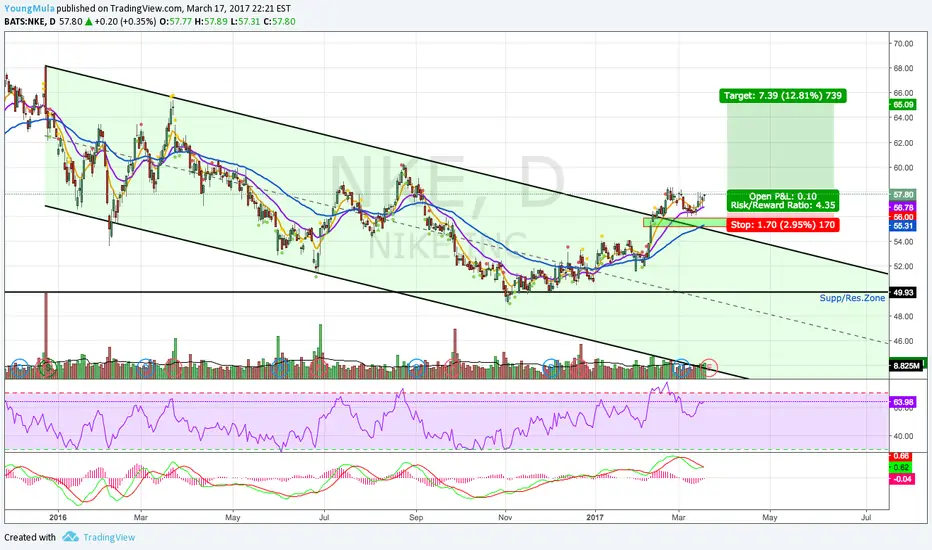Click the purple 56.78 moving average tag
Screen dimensions: 932x550
pos(902,208)
